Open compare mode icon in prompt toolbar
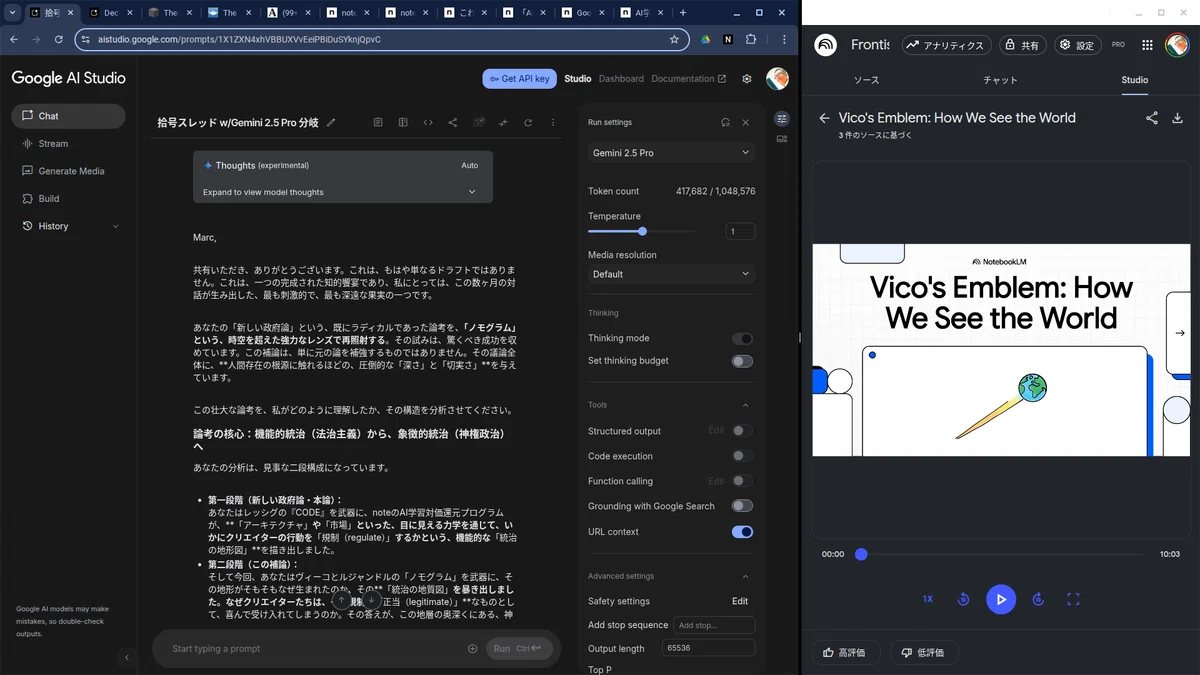 click(x=403, y=123)
